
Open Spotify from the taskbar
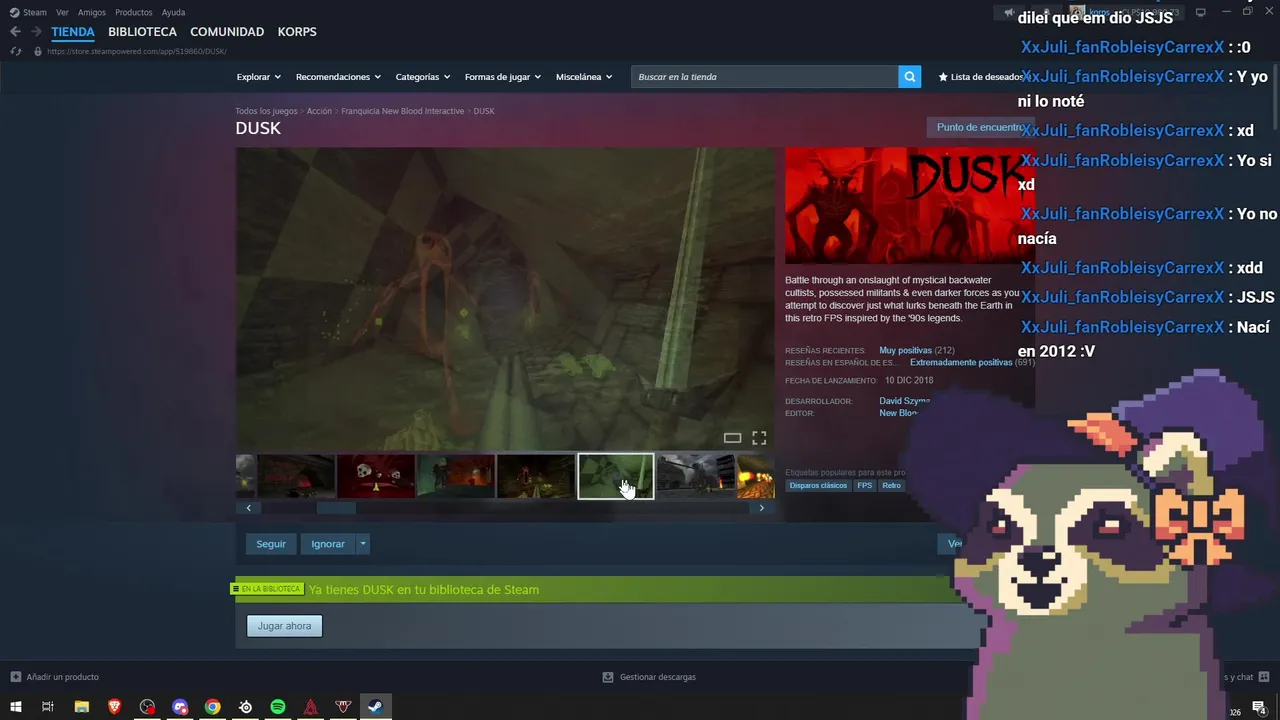click(278, 707)
